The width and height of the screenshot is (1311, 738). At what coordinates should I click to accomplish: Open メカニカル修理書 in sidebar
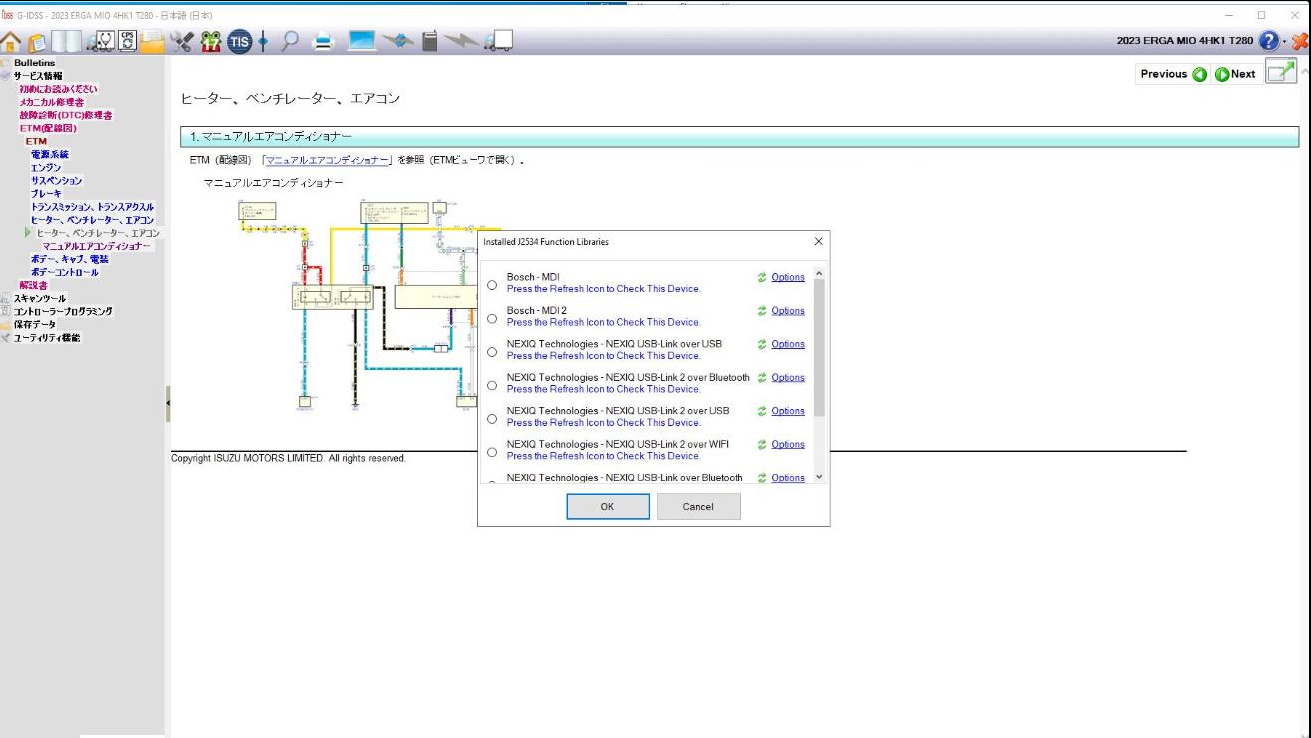coord(51,102)
